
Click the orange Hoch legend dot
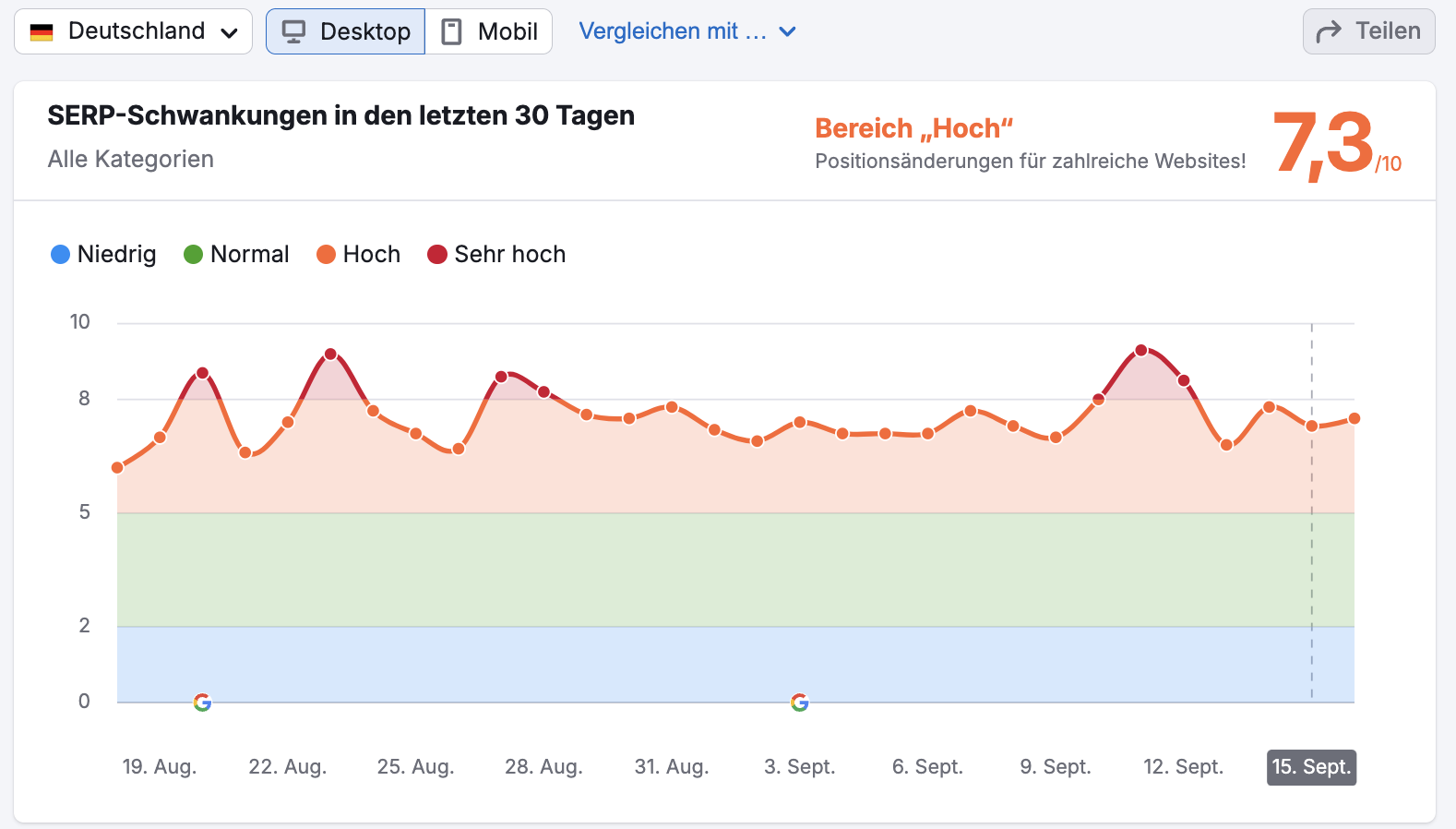325,254
